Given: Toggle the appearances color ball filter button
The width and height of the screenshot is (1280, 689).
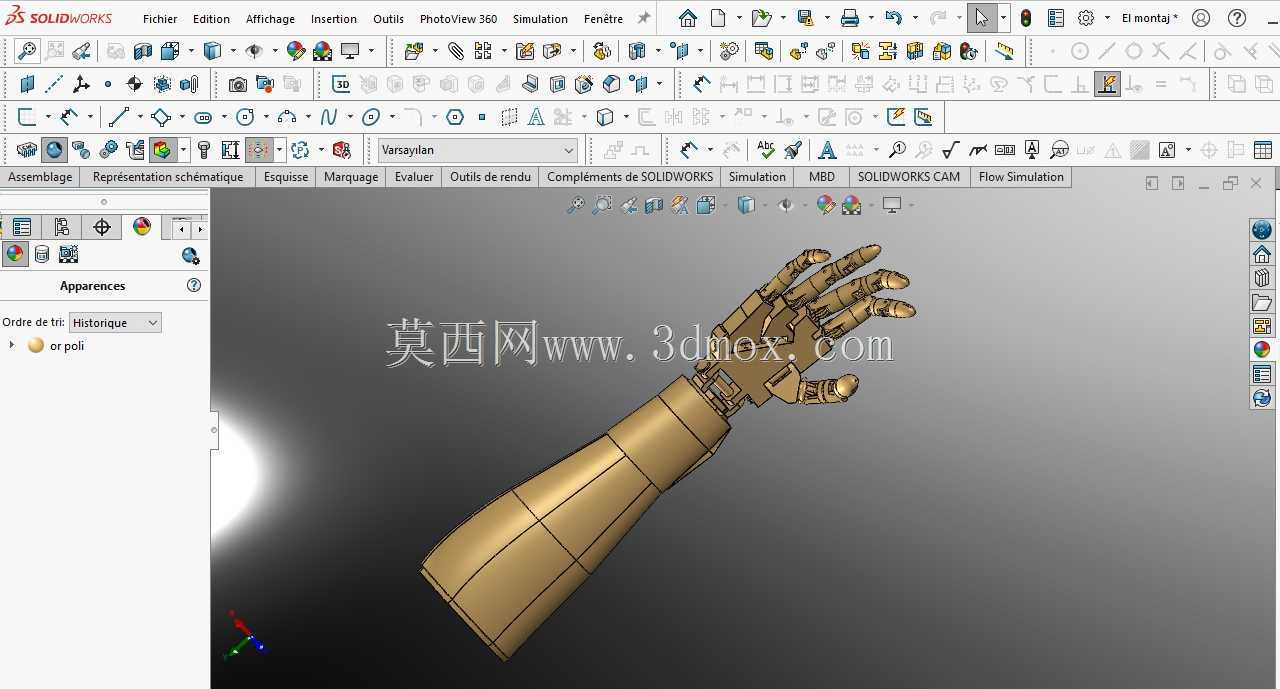Looking at the screenshot, I should click(x=15, y=254).
